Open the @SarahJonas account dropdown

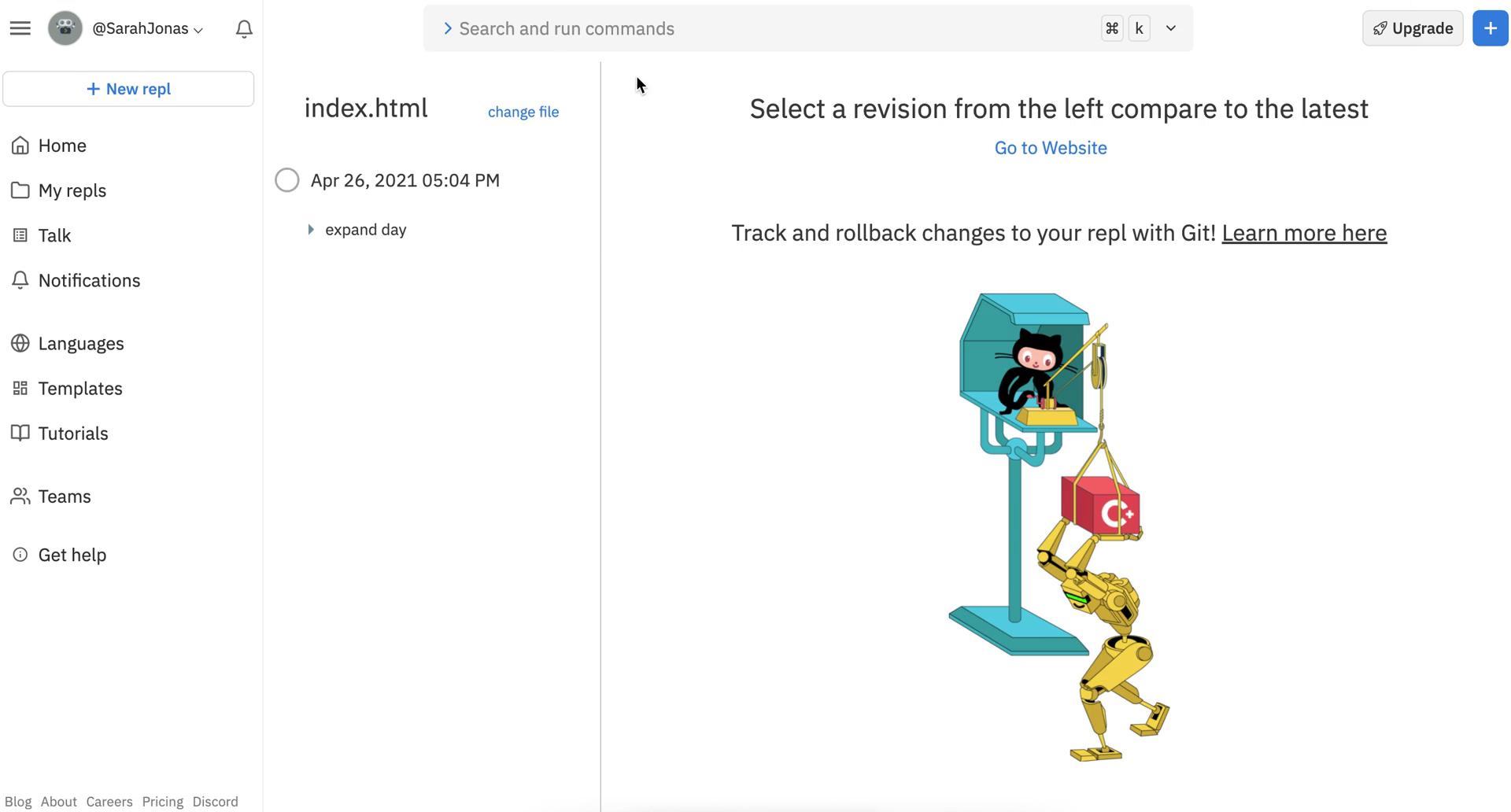[x=148, y=29]
